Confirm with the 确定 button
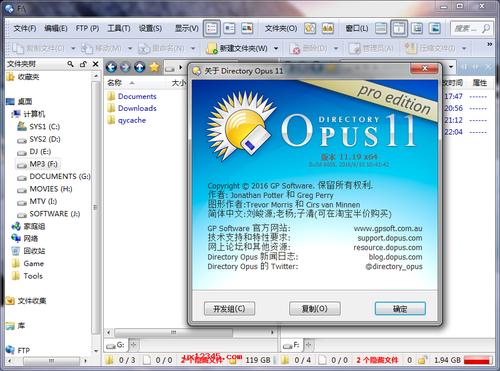500x371 pixels. (400, 309)
